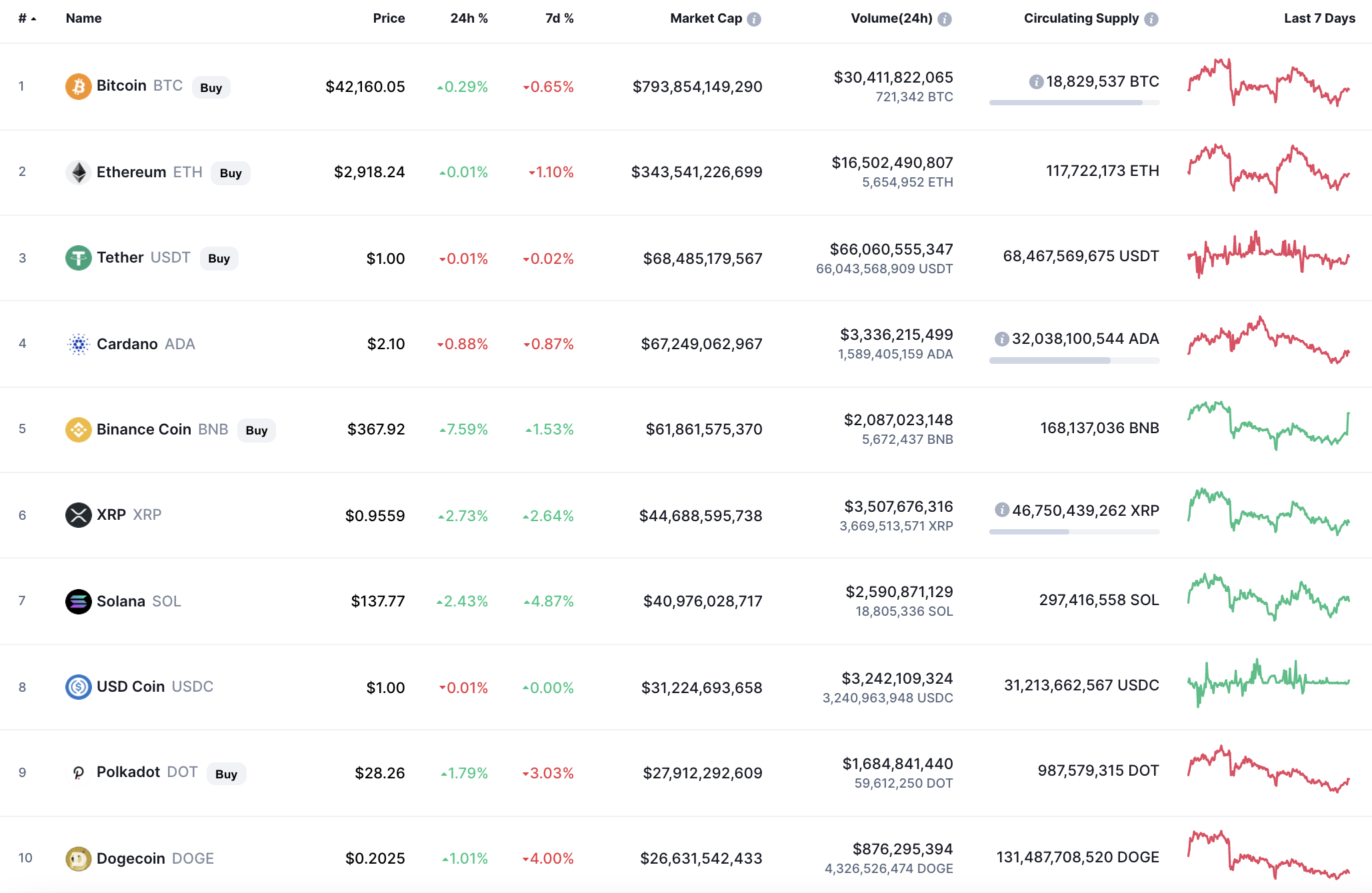This screenshot has width=1372, height=893.
Task: Open Bitcoin last 7 days sparkline chart
Action: coord(1269,83)
